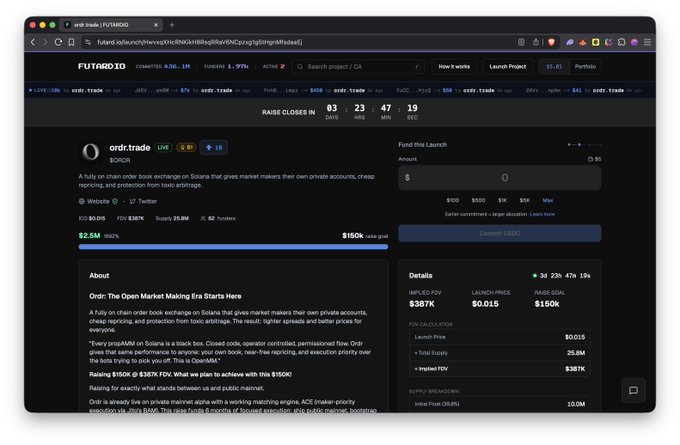Click the browser forward arrow
Screen dimensions: 680x445
coord(45,42)
